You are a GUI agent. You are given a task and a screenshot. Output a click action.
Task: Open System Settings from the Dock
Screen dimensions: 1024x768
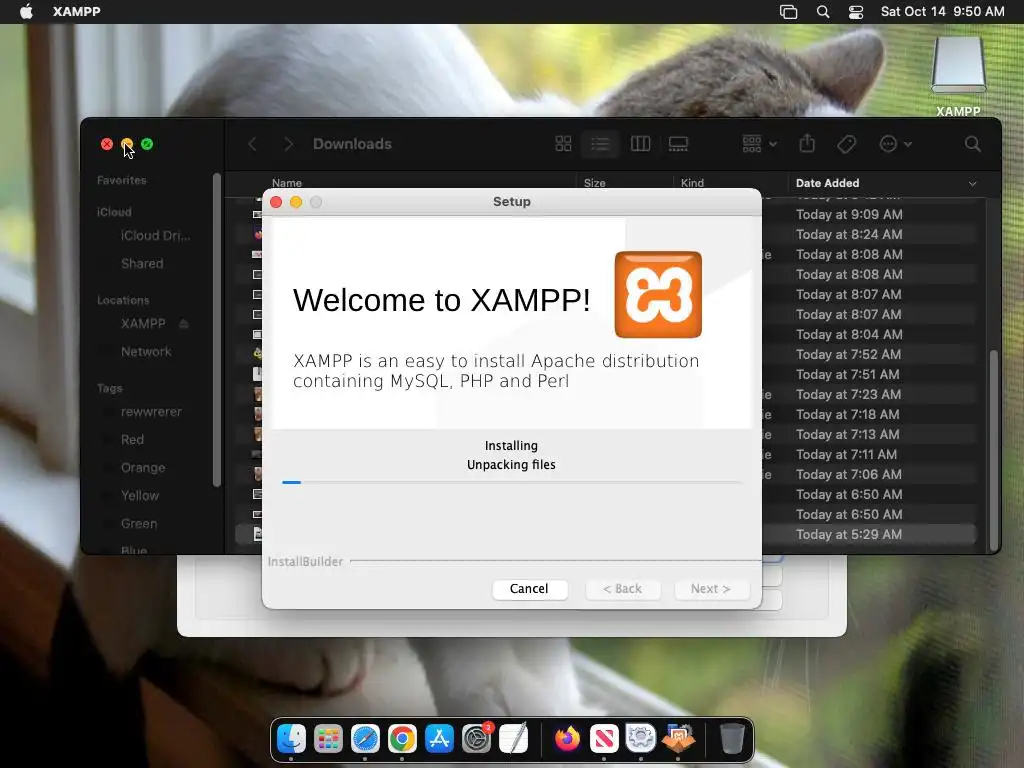pos(476,739)
